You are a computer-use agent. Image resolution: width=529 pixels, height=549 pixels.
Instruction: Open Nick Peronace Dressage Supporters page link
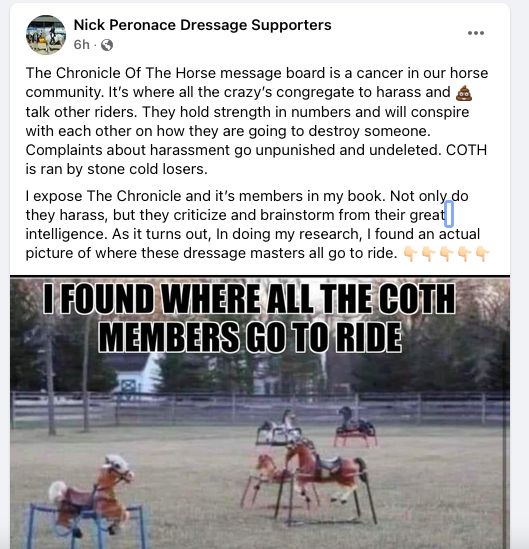tap(202, 25)
